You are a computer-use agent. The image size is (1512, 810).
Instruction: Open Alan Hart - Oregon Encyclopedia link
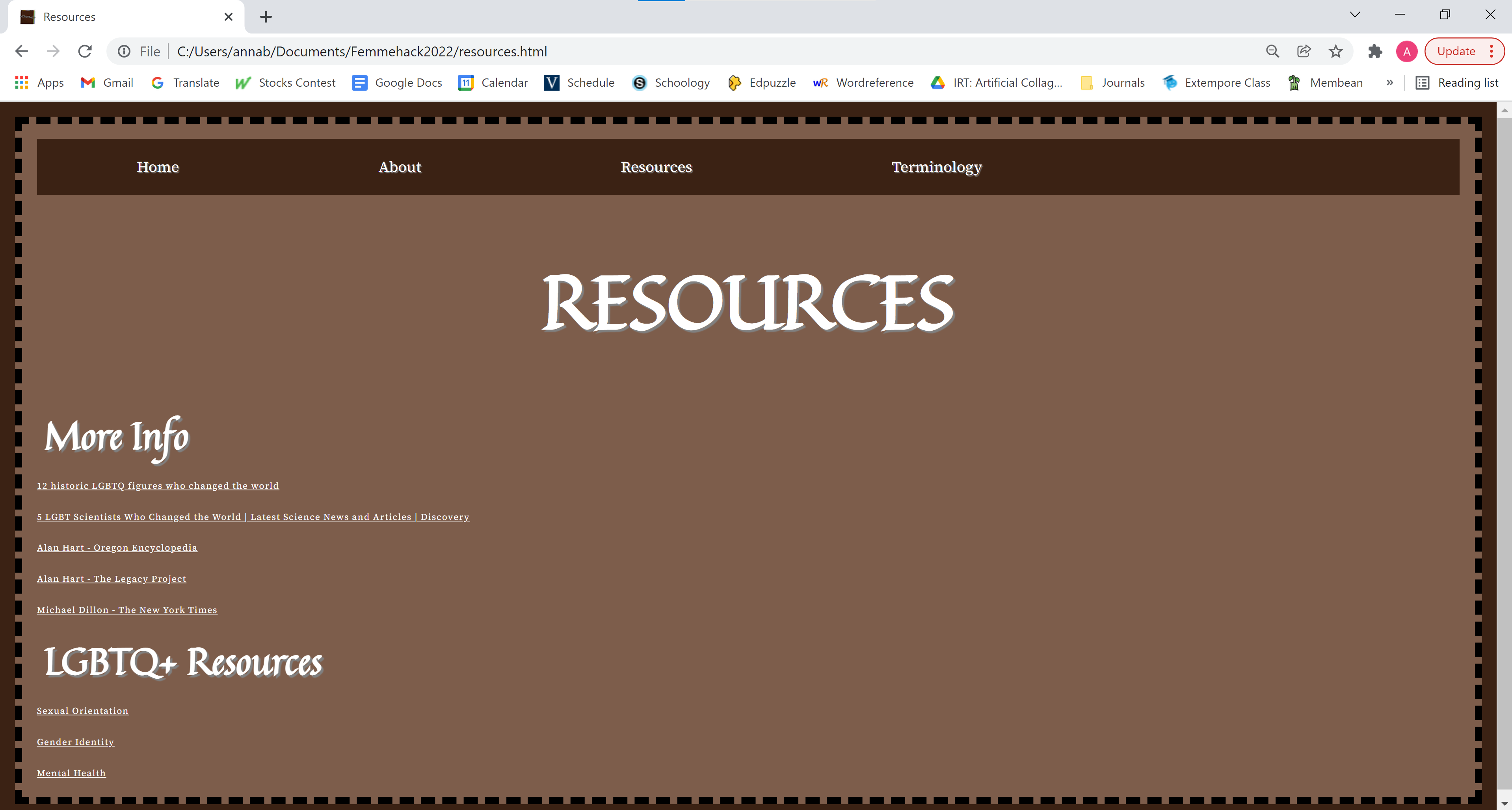(x=117, y=547)
